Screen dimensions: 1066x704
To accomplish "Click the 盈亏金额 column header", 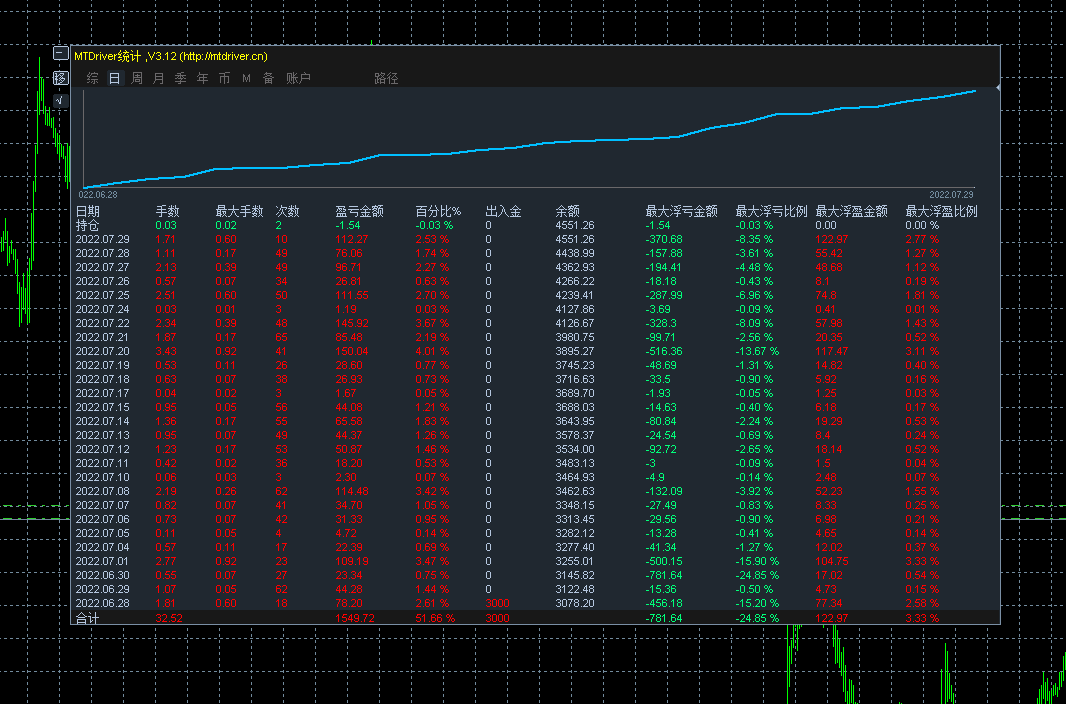I will tap(359, 211).
